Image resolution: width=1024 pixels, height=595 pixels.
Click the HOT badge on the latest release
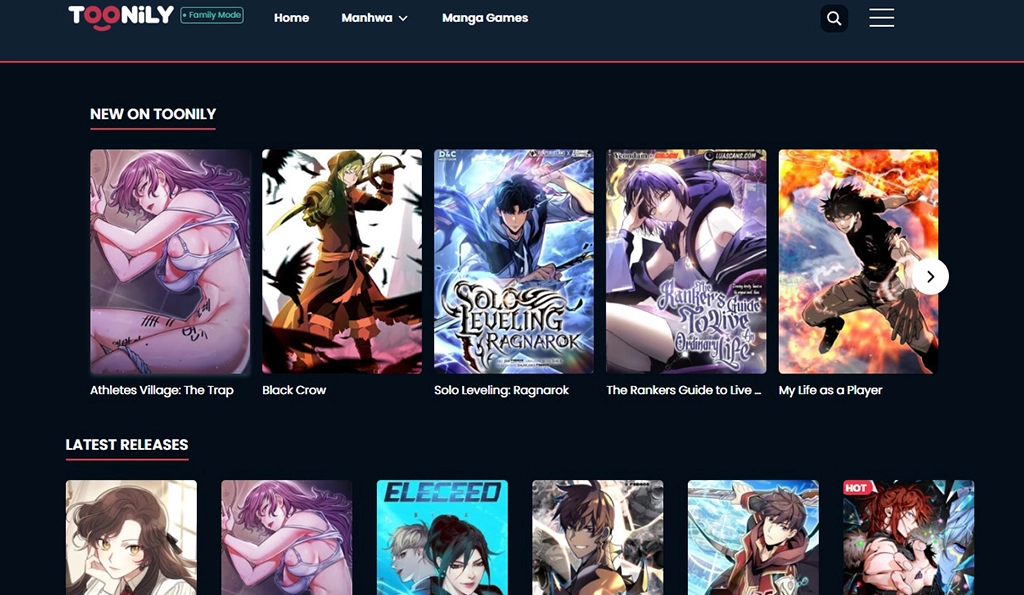856,488
